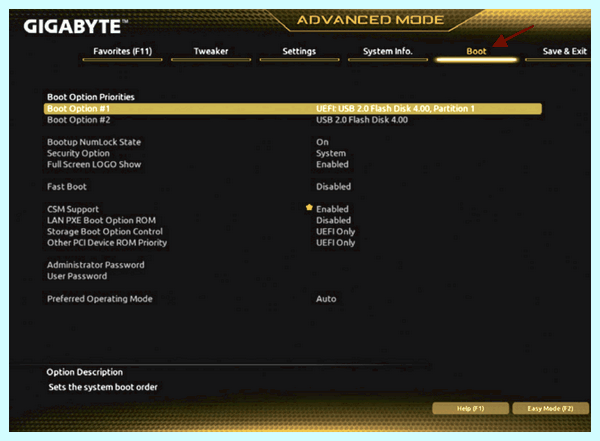The width and height of the screenshot is (600, 441).
Task: Toggle Full Screen LOGO Show value Enabled
Action: 332,164
